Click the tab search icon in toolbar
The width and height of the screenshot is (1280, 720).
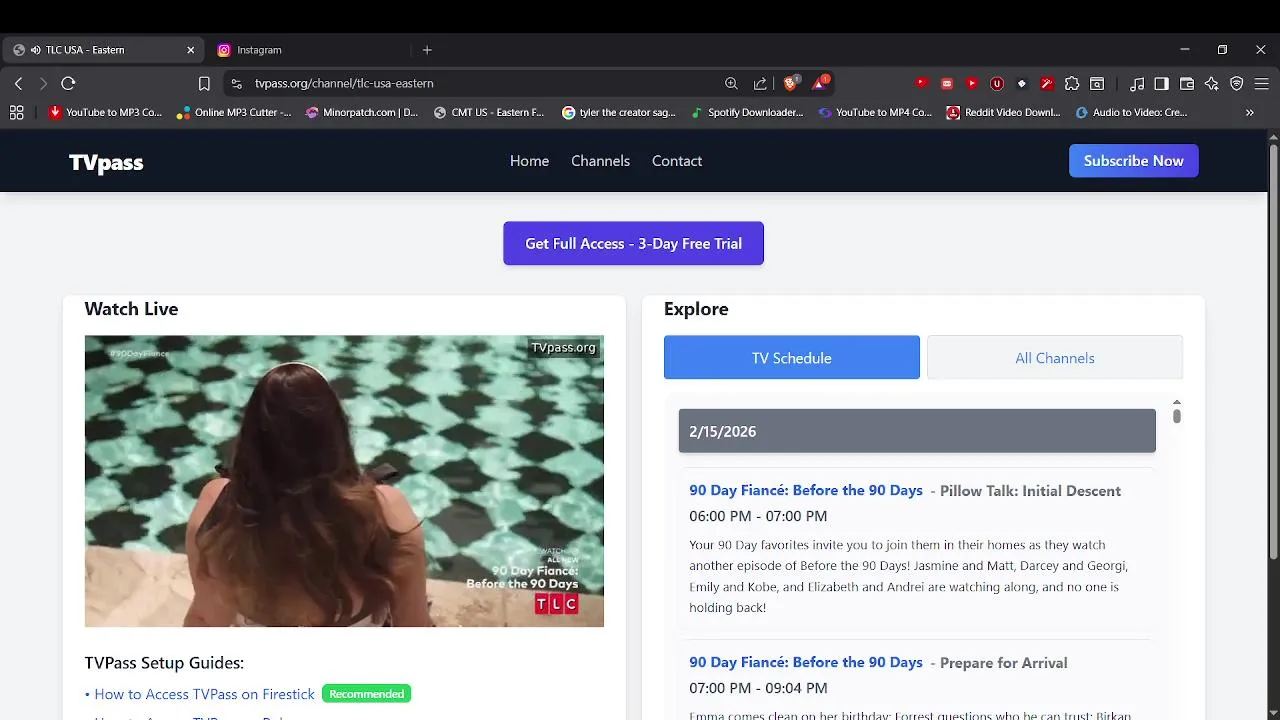[x=1097, y=84]
